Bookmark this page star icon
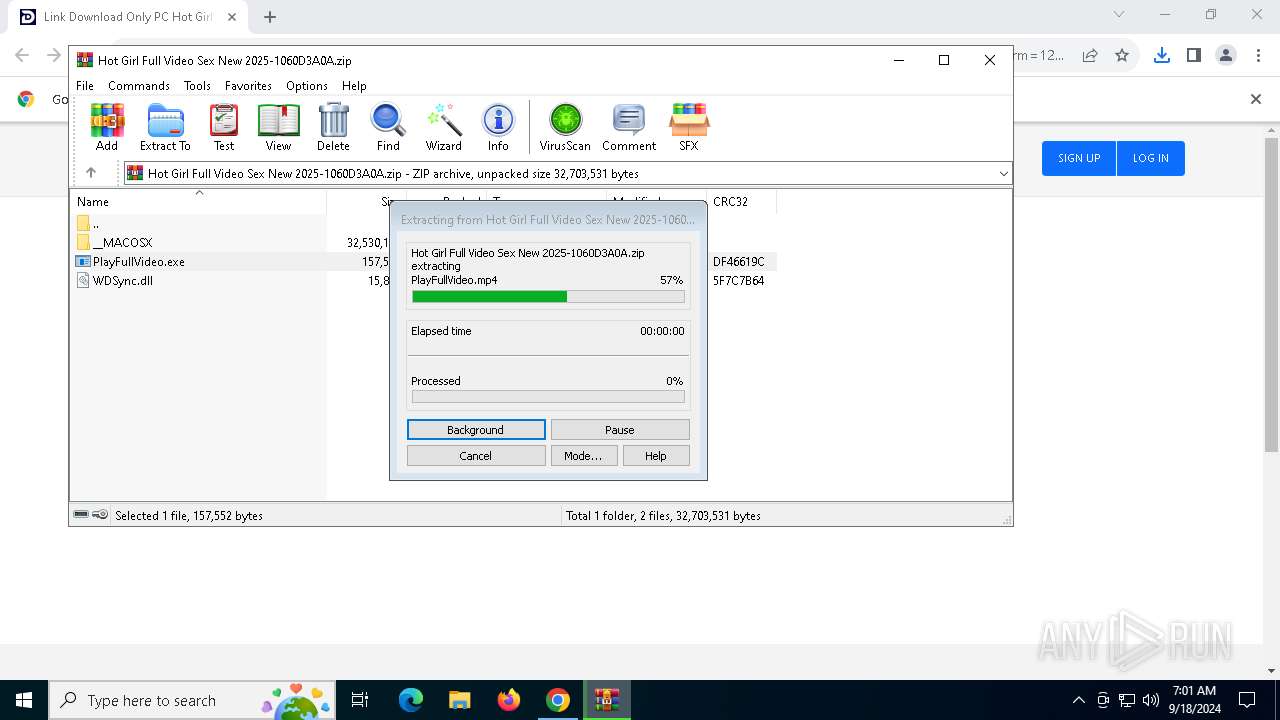The width and height of the screenshot is (1280, 720). (x=1122, y=55)
